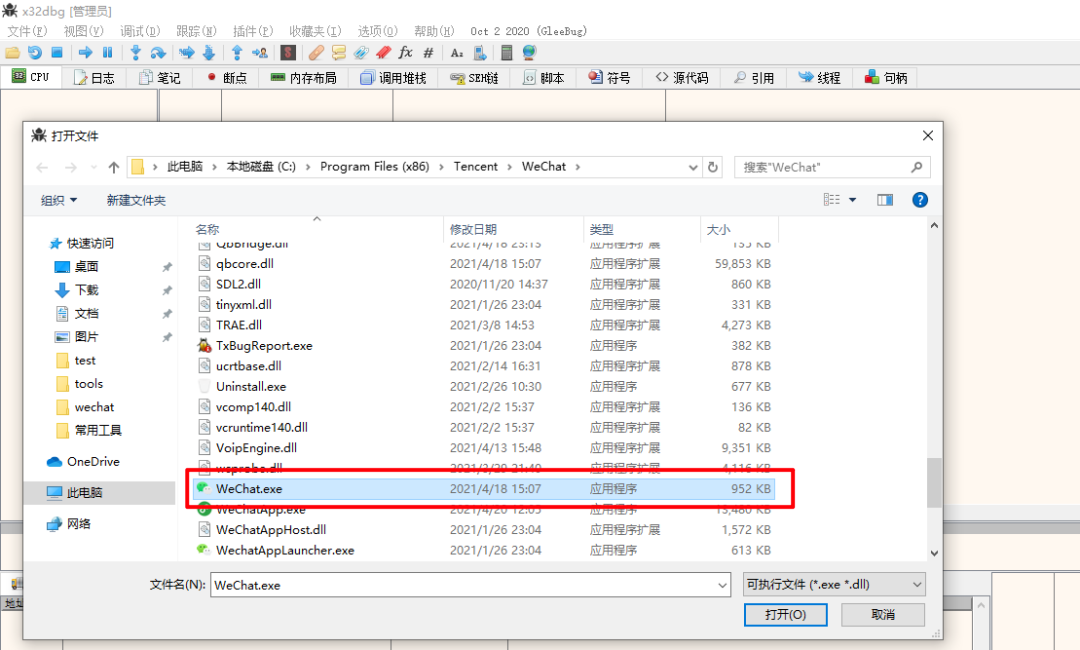Select the 下载 quick access item
Screen dimensions: 1080x650
87,290
